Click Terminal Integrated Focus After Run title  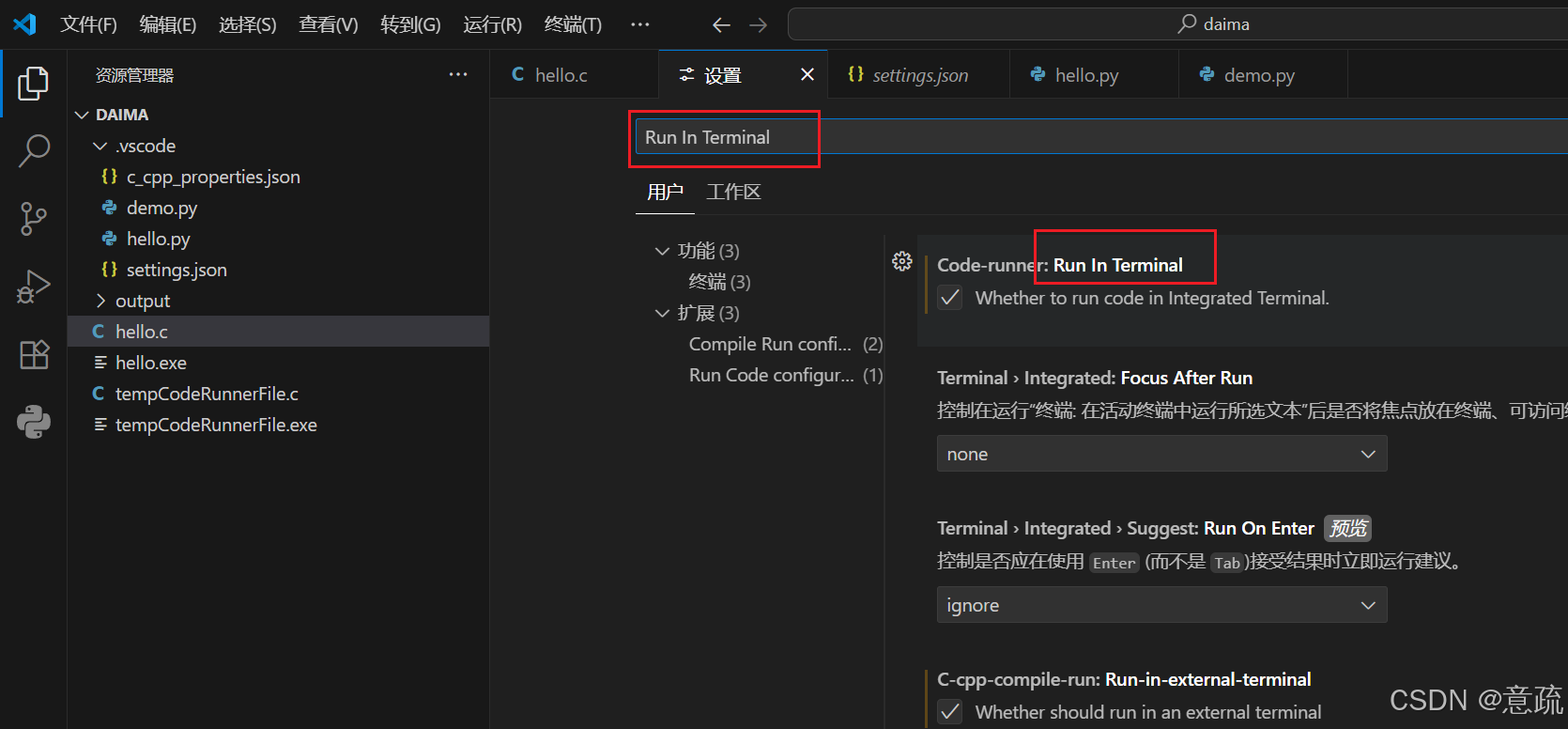(1095, 378)
